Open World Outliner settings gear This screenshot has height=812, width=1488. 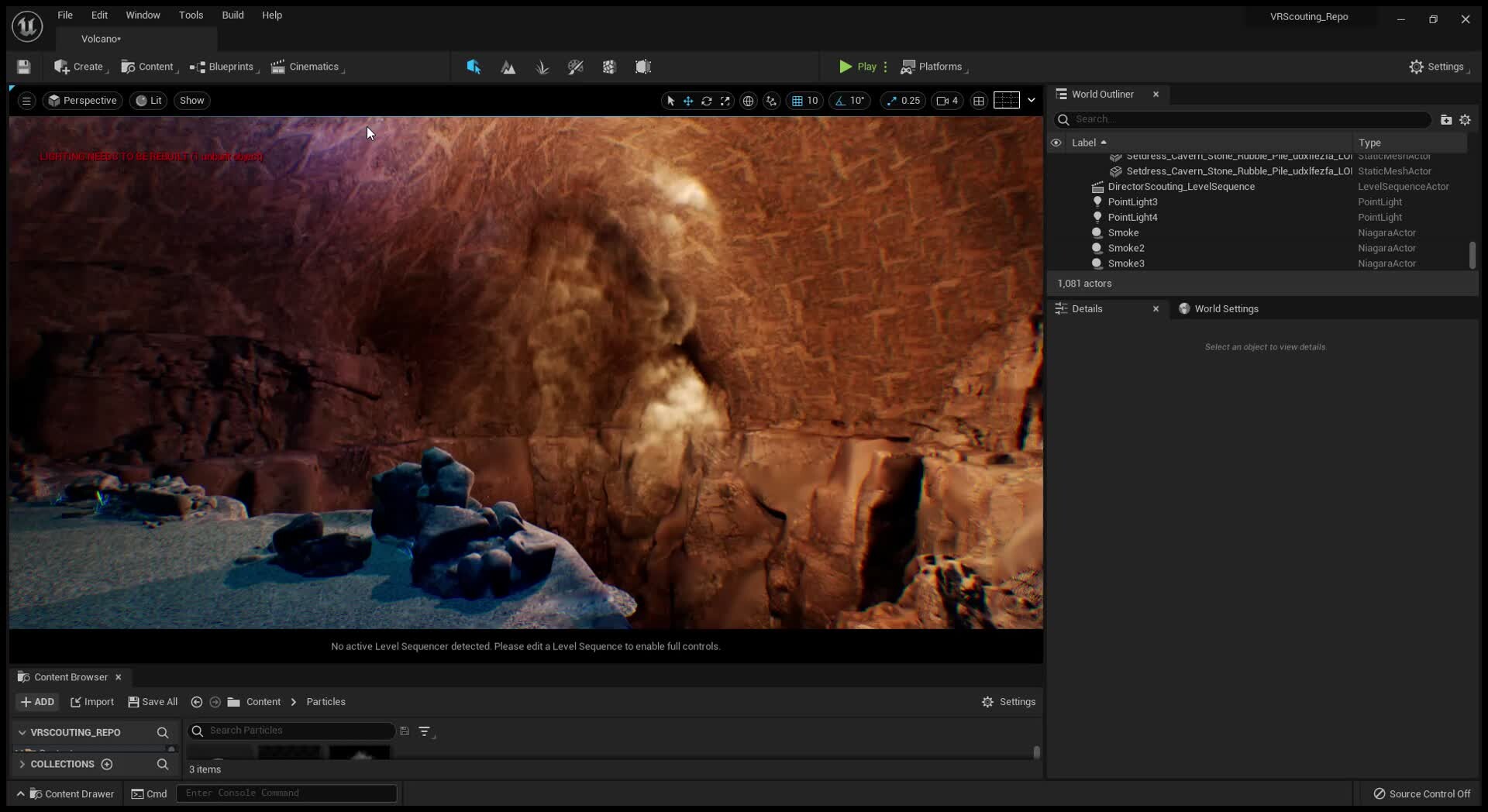pyautogui.click(x=1466, y=119)
